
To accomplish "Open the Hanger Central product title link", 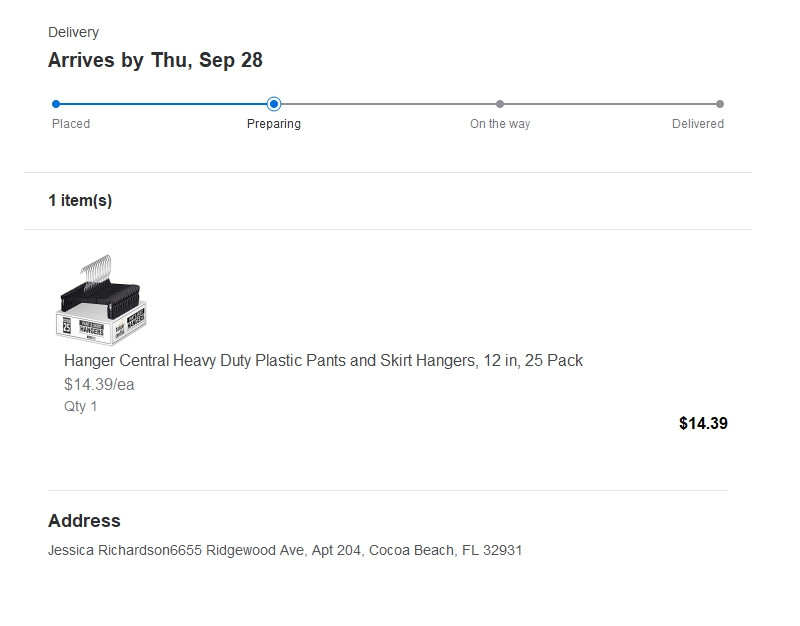I will (323, 360).
